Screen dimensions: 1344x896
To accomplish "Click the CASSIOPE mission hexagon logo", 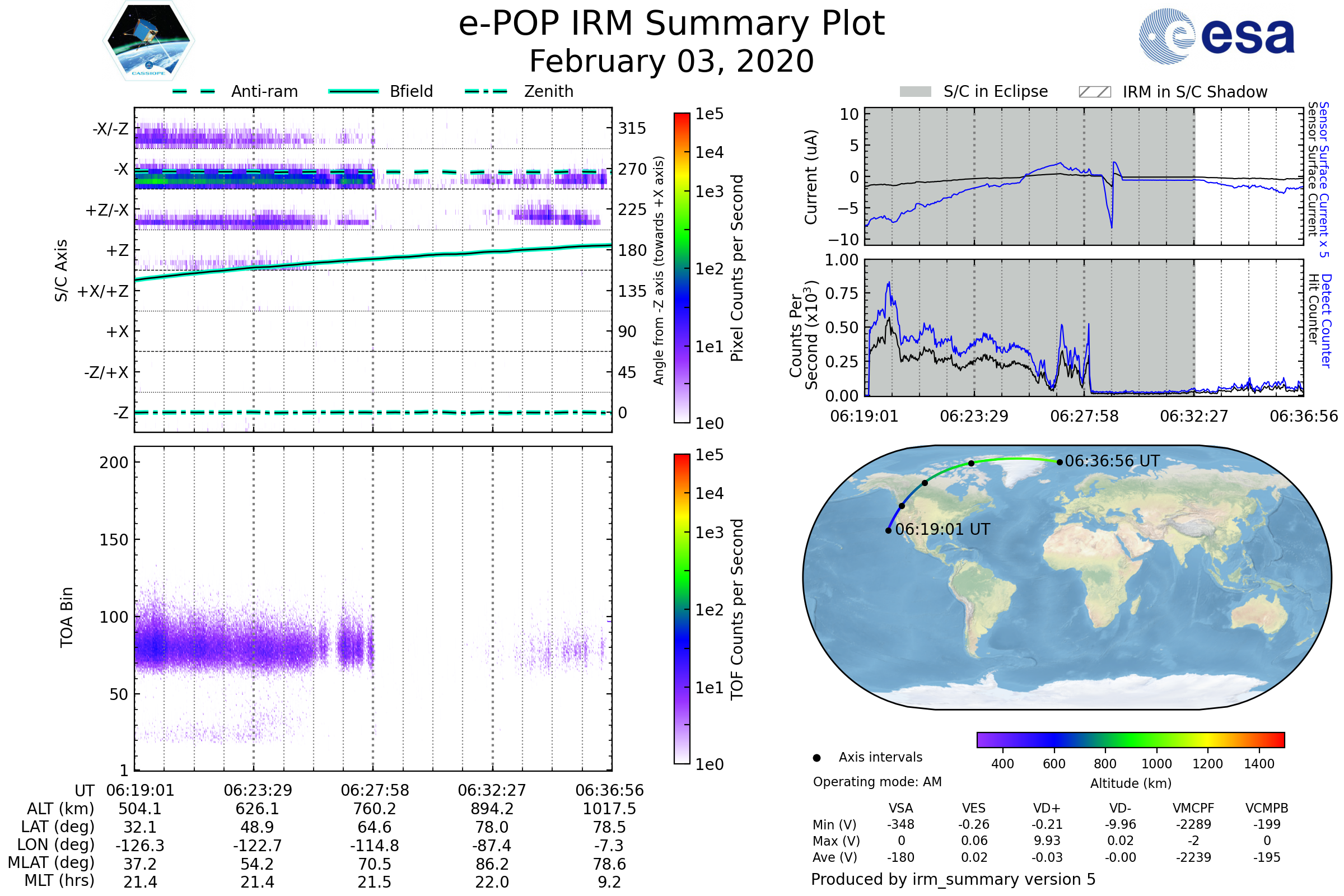I will (148, 41).
